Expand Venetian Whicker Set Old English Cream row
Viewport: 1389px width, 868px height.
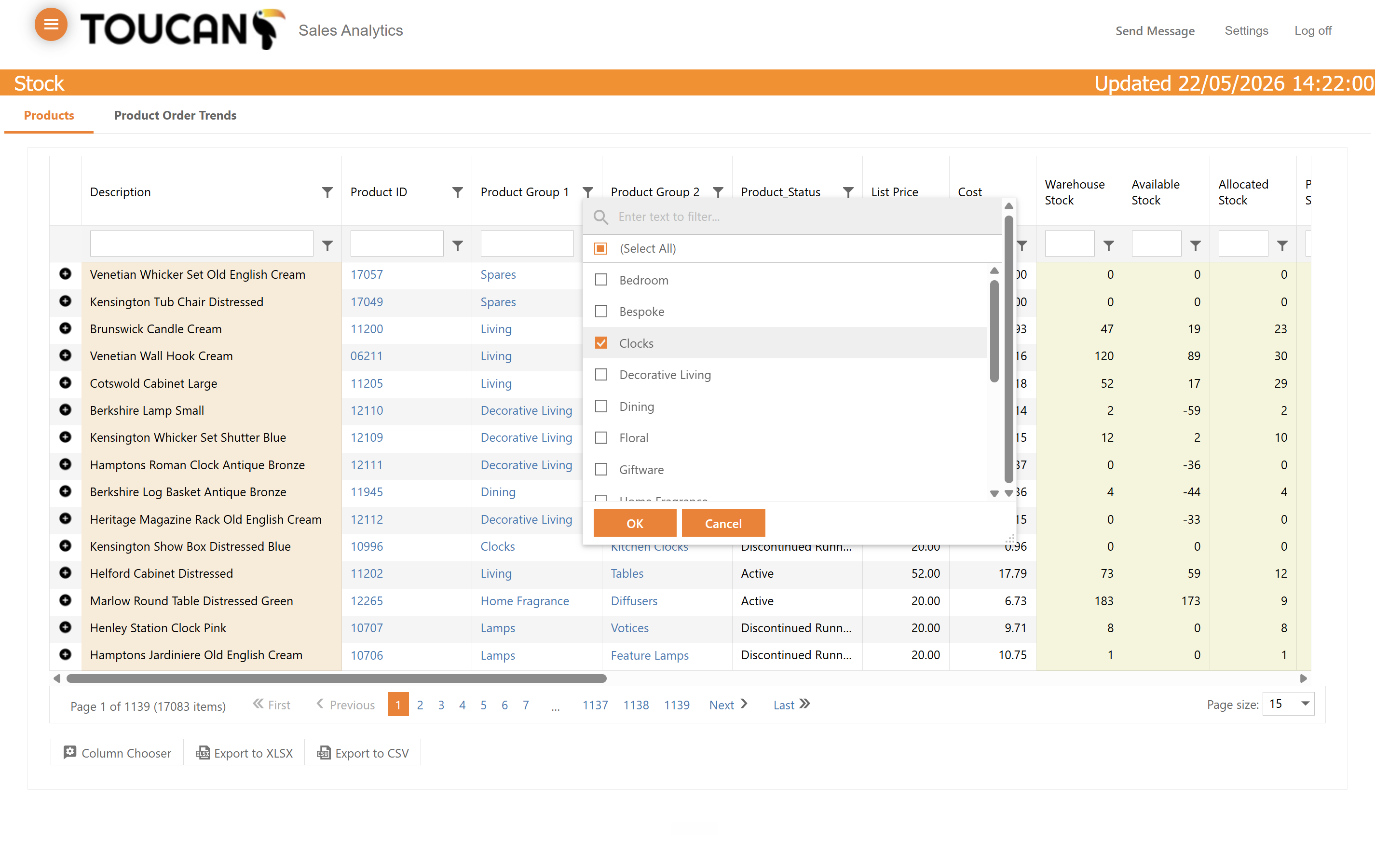(66, 274)
